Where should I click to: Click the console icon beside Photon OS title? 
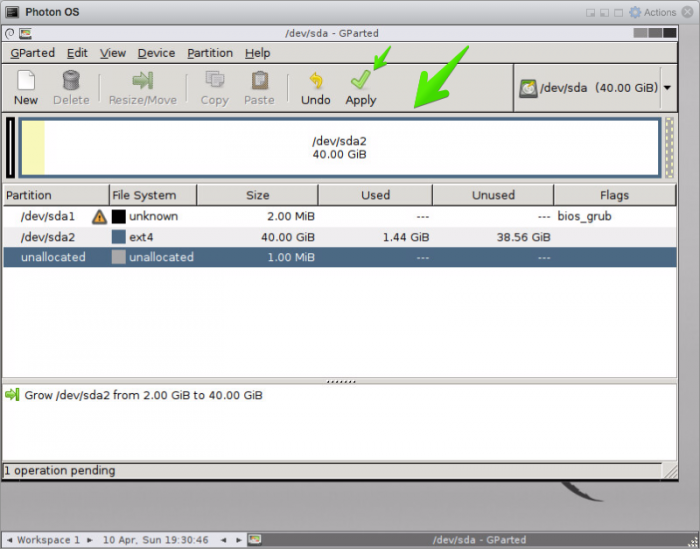12,12
